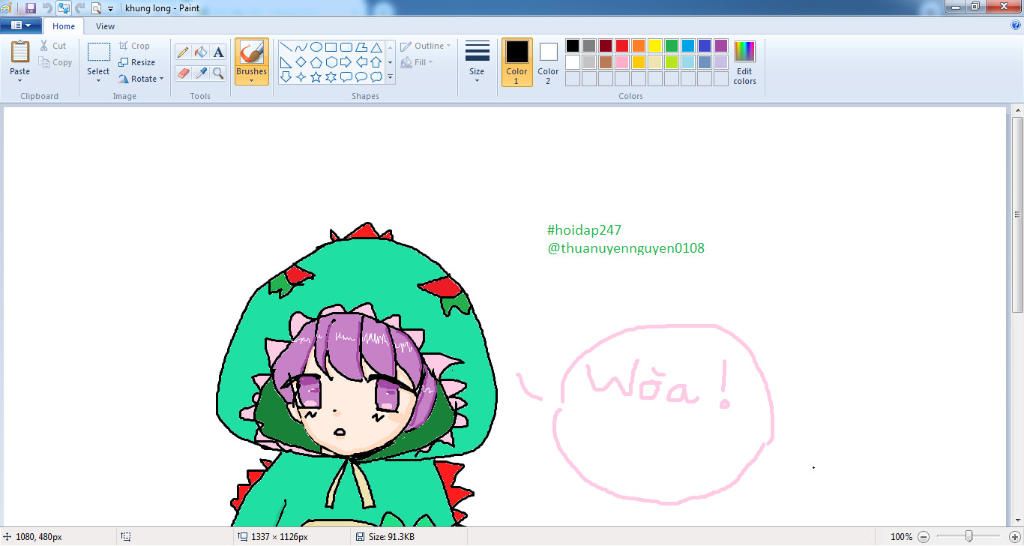This screenshot has height=546, width=1024.
Task: Choose the Up arrow shape
Action: click(376, 62)
